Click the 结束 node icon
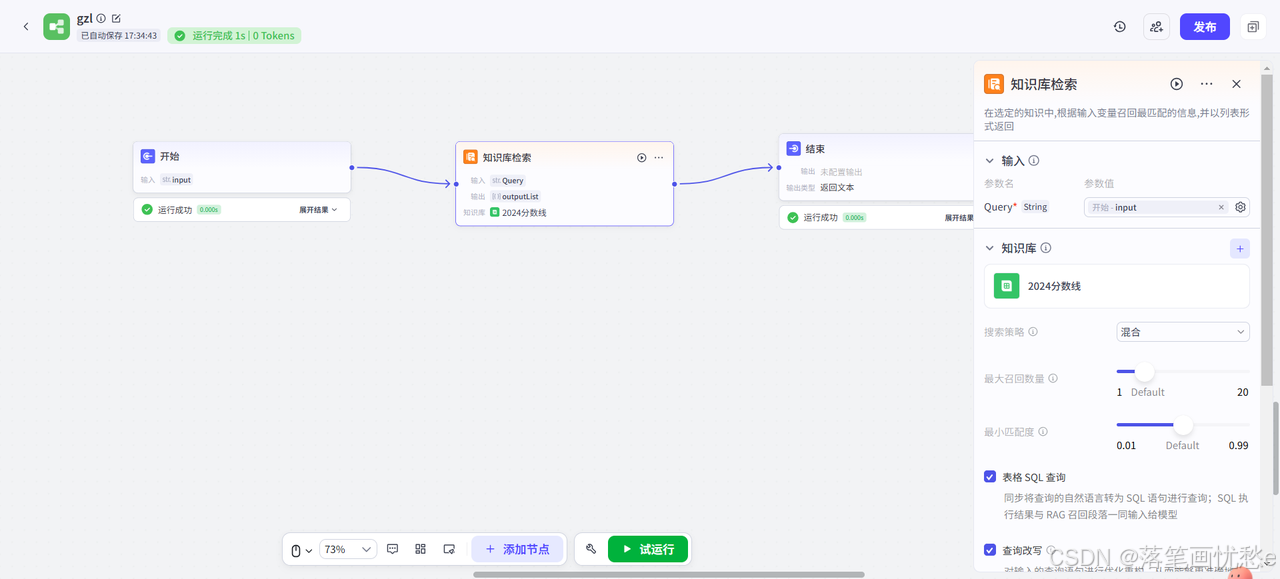The height and width of the screenshot is (579, 1280). pos(793,148)
